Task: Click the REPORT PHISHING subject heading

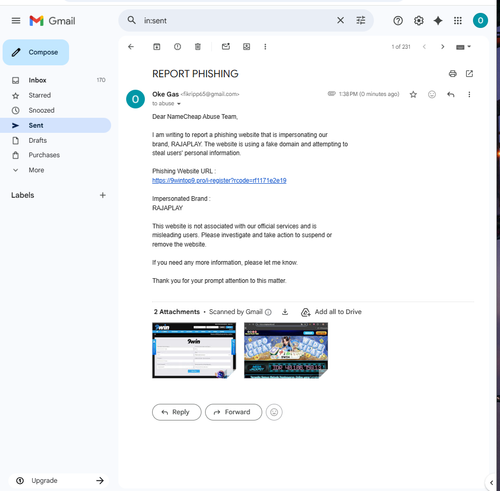Action: (x=195, y=74)
